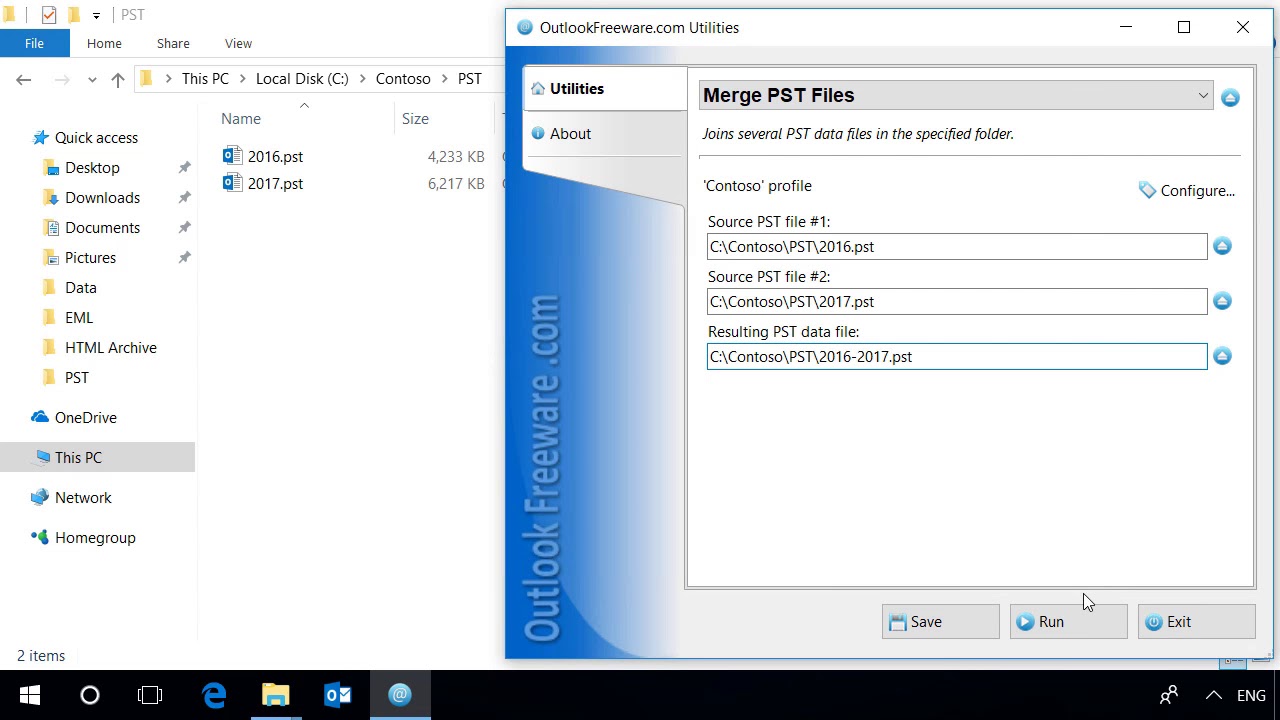This screenshot has width=1280, height=720.
Task: Open Desktop in Quick access
Action: point(92,168)
